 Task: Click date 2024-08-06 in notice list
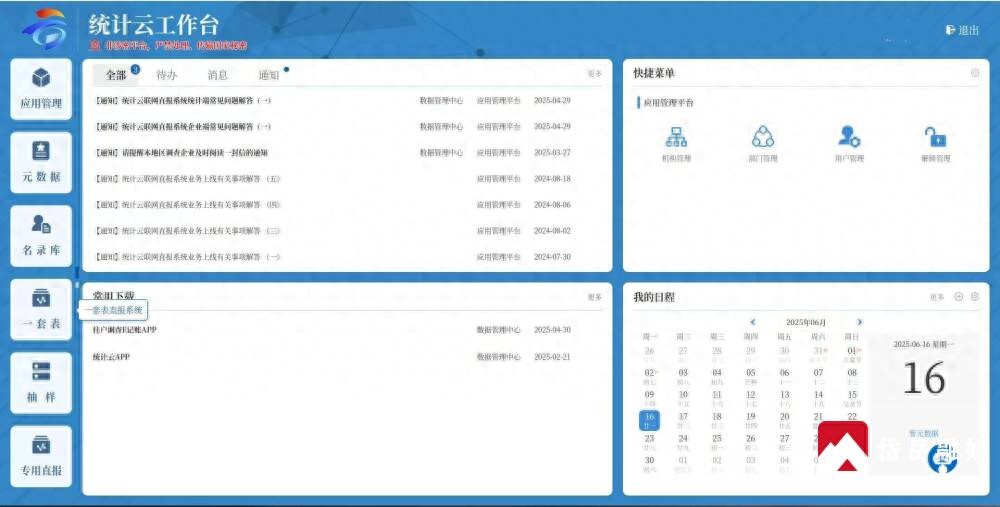point(552,205)
